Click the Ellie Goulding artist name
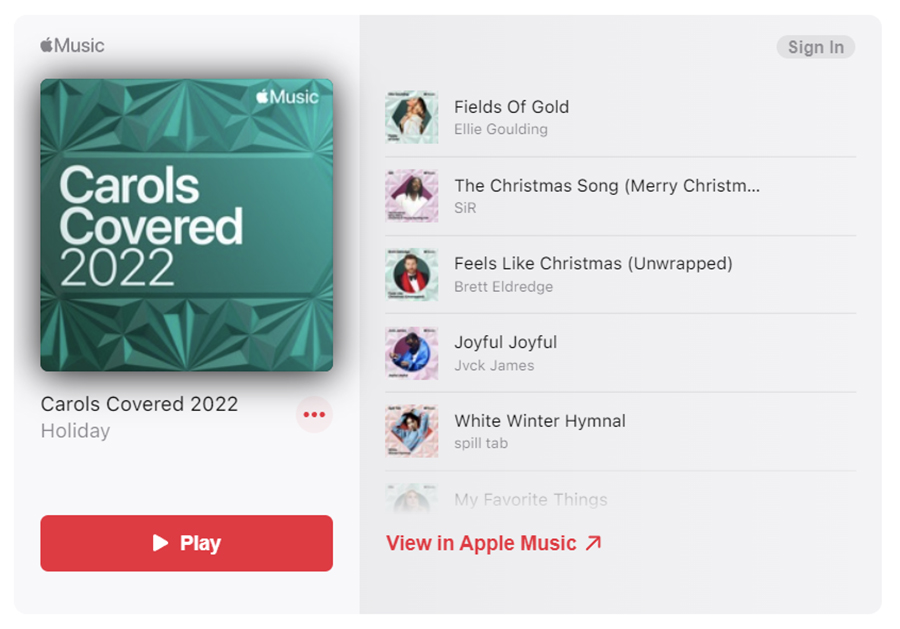The image size is (900, 629). point(500,129)
